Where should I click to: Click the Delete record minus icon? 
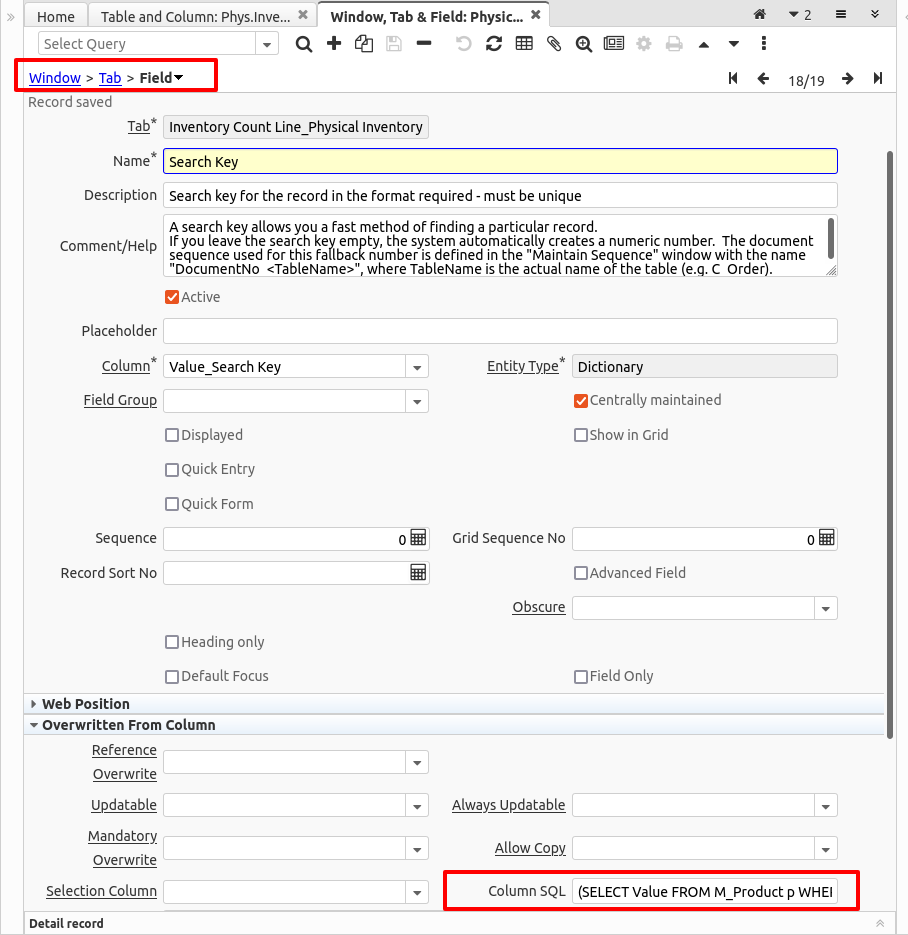(x=424, y=44)
